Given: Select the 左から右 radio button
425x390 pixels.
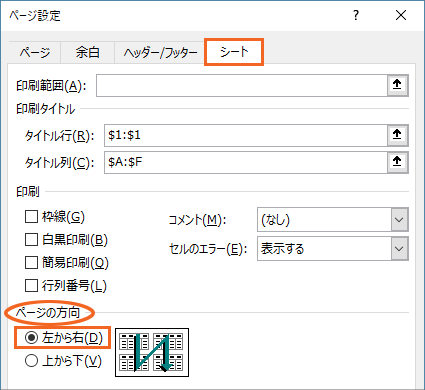Looking at the screenshot, I should pyautogui.click(x=31, y=338).
